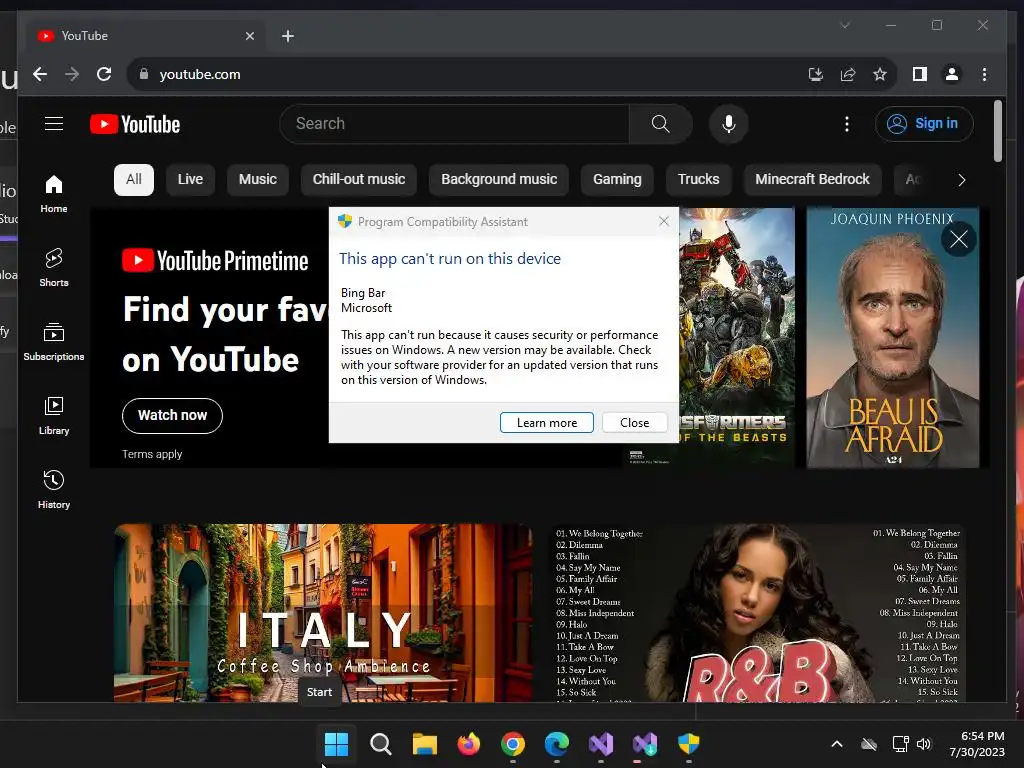Screen dimensions: 1024x768
Task: Open the Chrome three-dot menu
Action: pos(984,74)
